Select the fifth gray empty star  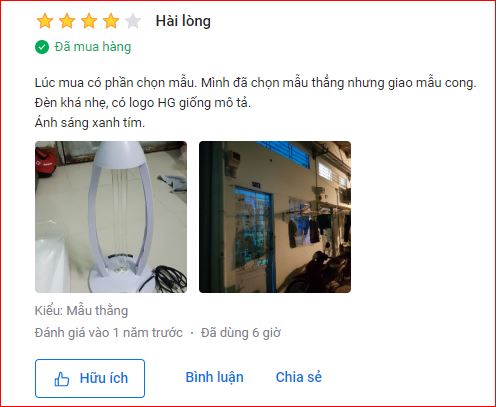pos(133,21)
